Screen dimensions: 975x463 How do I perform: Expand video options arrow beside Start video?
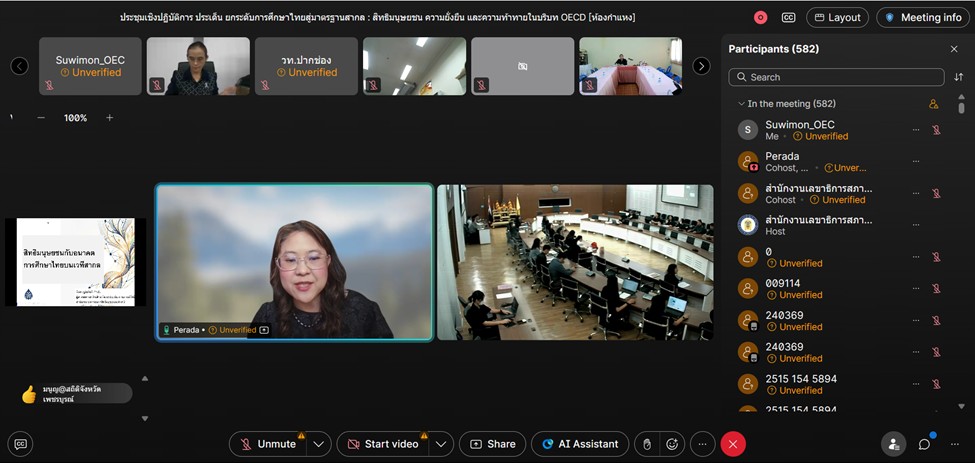click(441, 444)
